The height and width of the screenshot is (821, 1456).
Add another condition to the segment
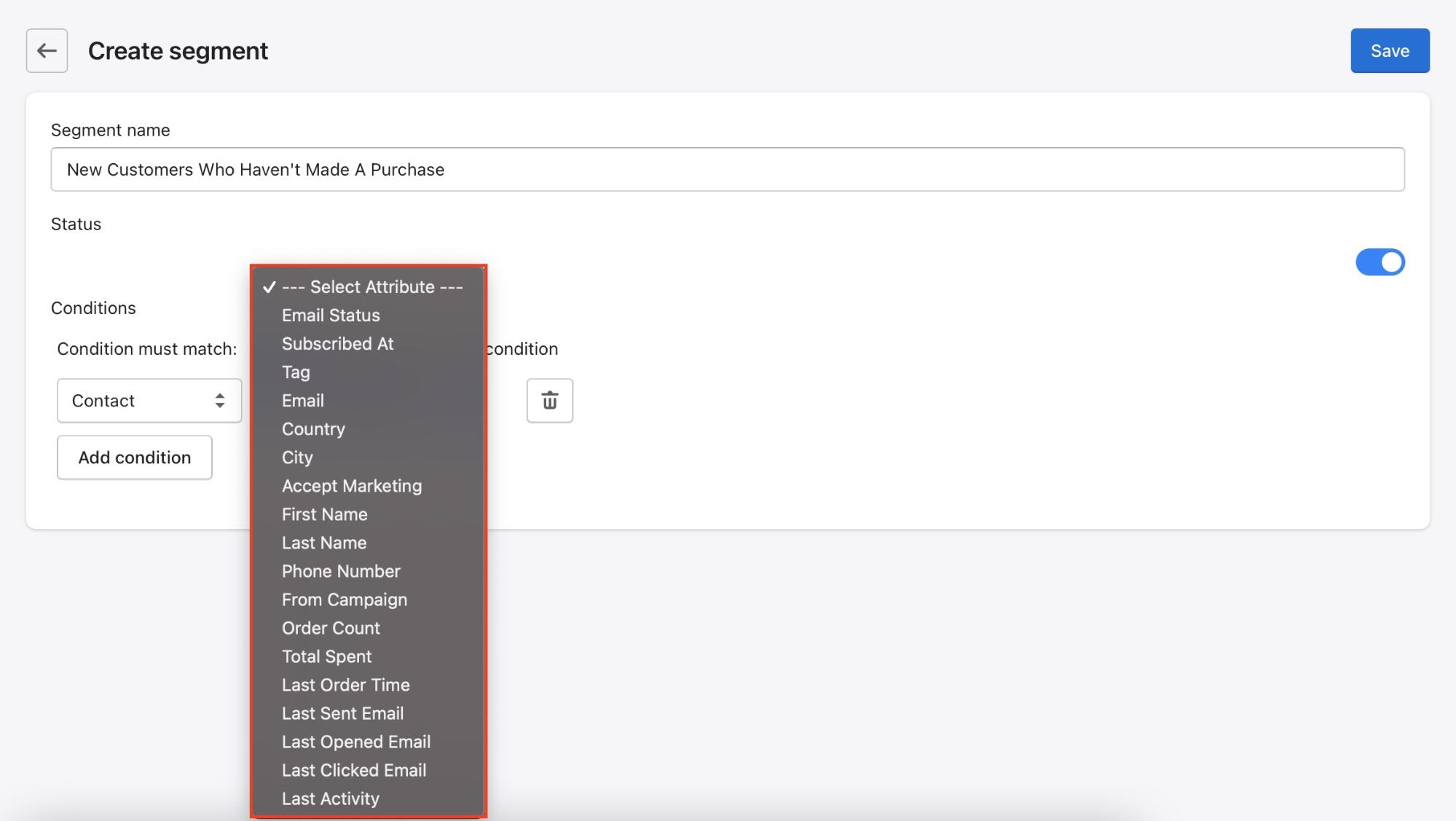click(x=135, y=457)
